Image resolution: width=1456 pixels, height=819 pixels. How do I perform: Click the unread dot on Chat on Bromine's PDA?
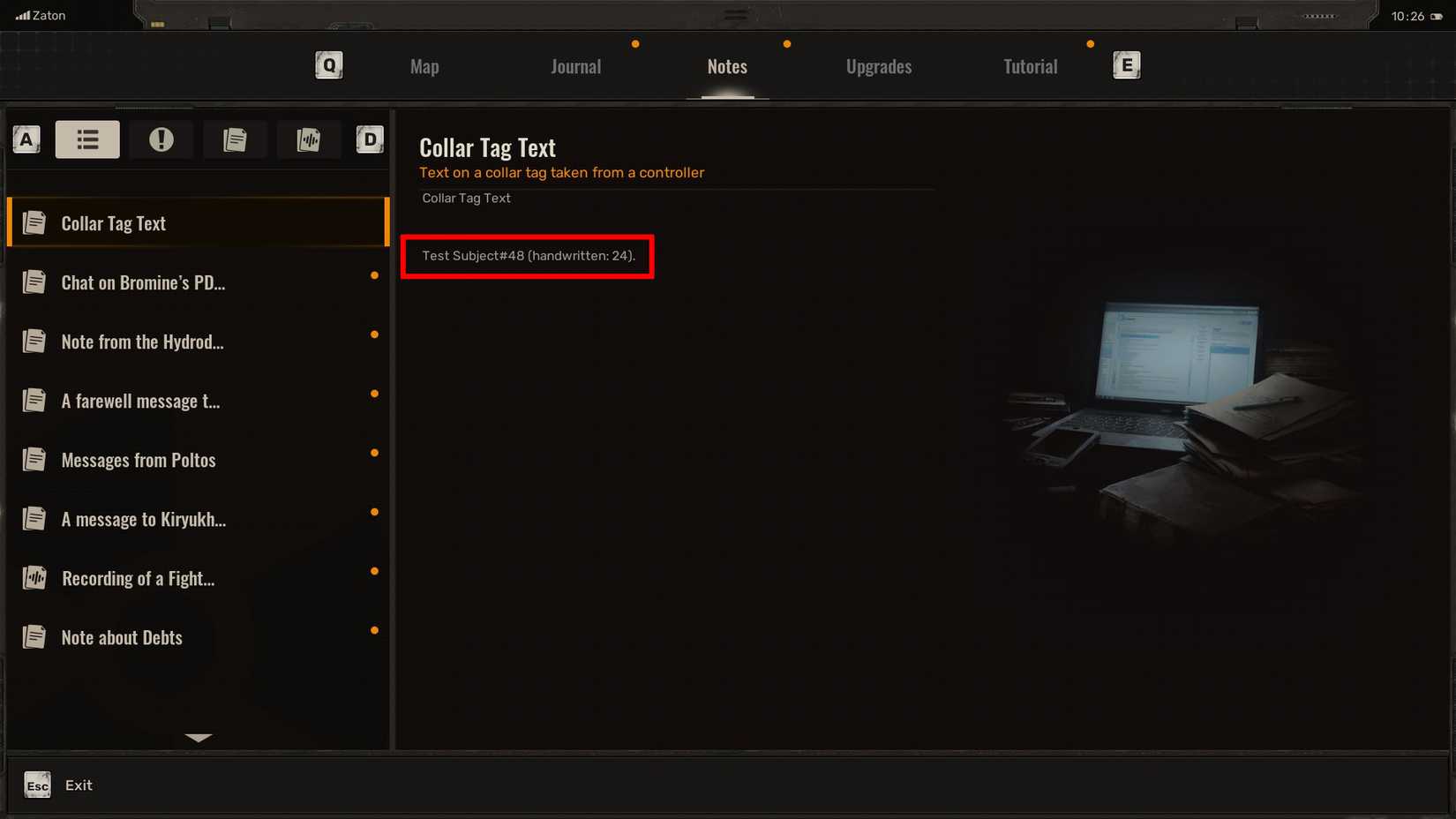(x=375, y=275)
